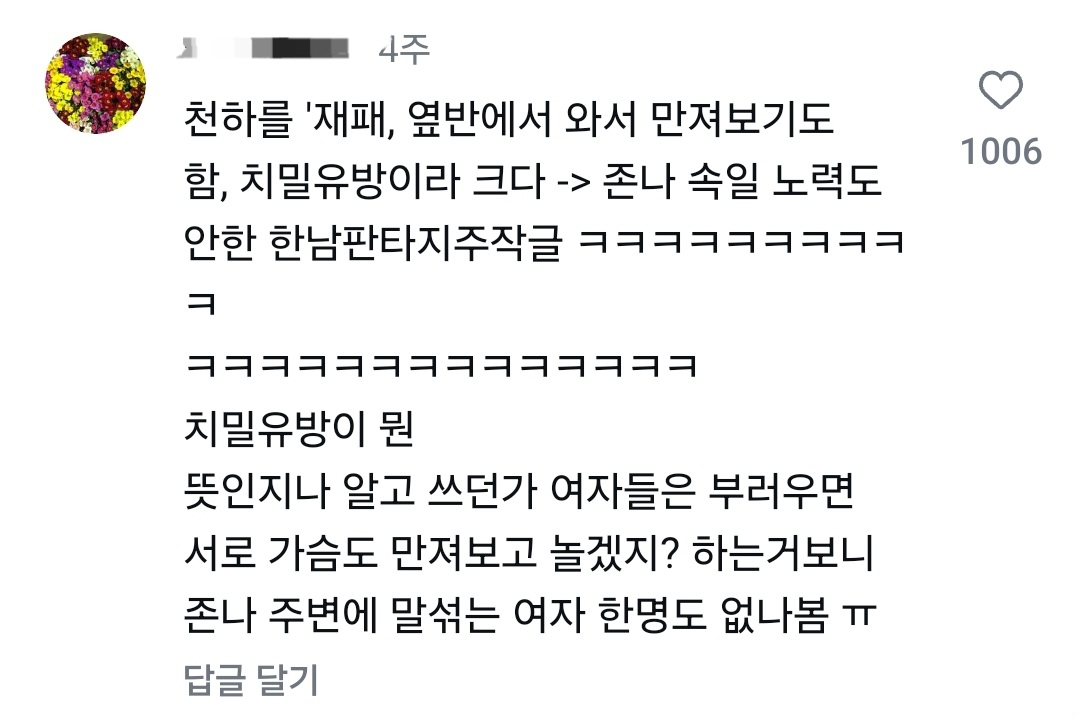
Task: Click the 4주 timestamp
Action: 404,49
